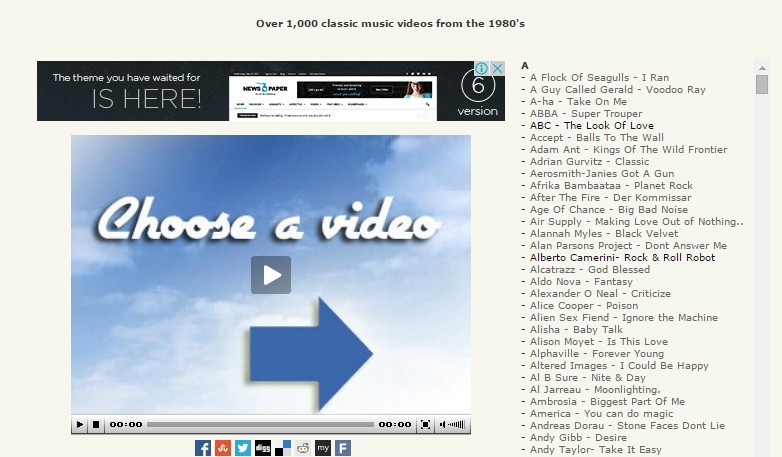Viewport: 782px width, 457px height.
Task: Click the small play icon in control bar
Action: click(80, 425)
